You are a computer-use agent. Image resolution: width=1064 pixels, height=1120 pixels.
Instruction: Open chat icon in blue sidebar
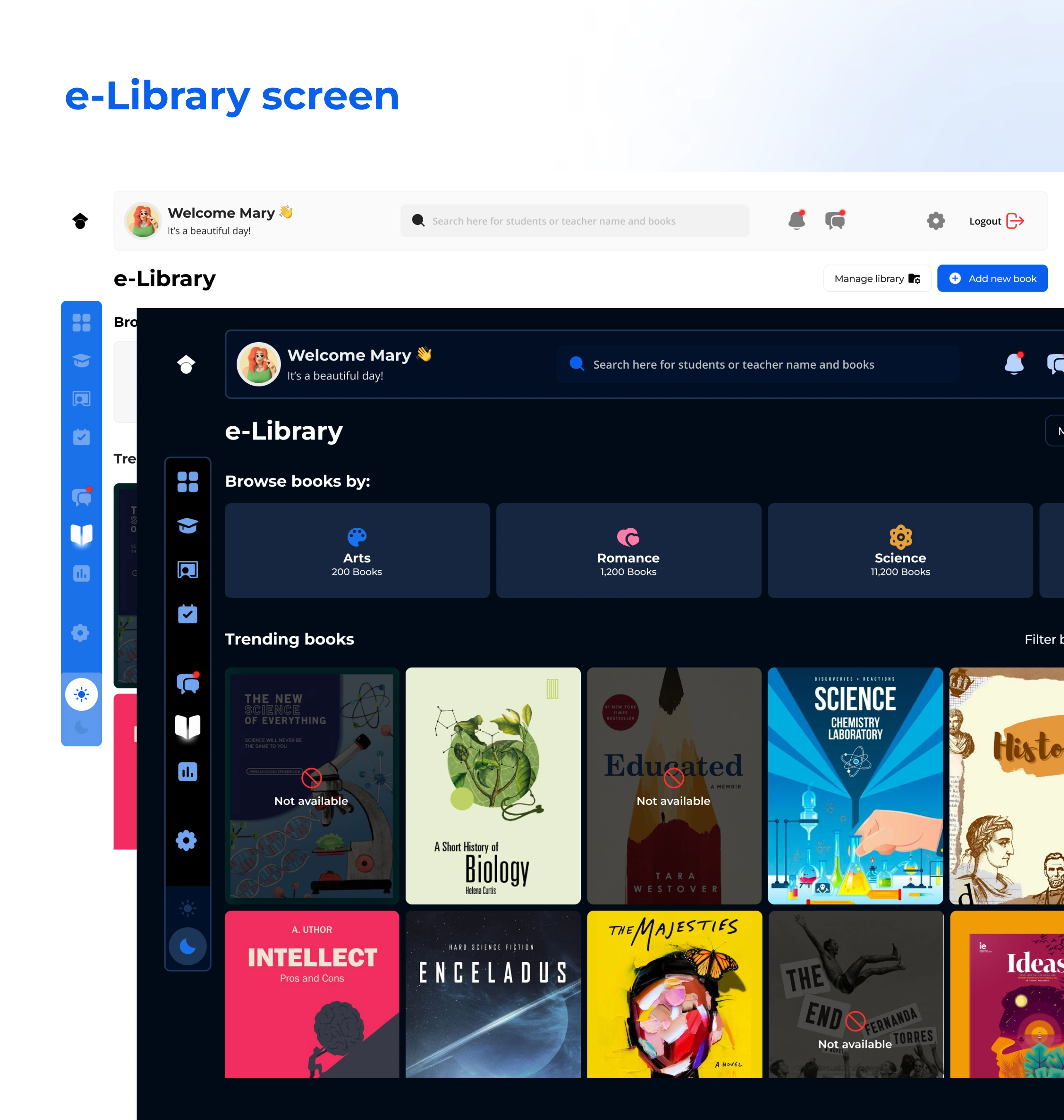point(82,497)
